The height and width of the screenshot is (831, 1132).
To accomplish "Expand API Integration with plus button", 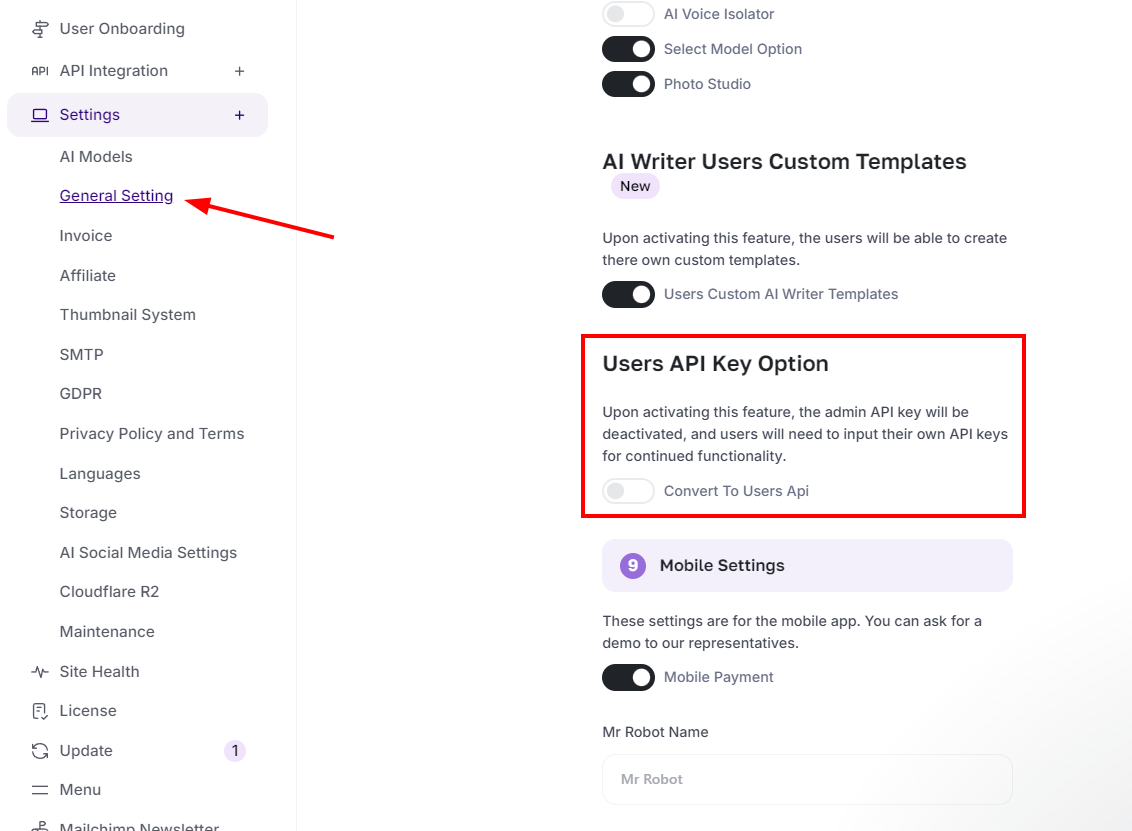I will [239, 71].
